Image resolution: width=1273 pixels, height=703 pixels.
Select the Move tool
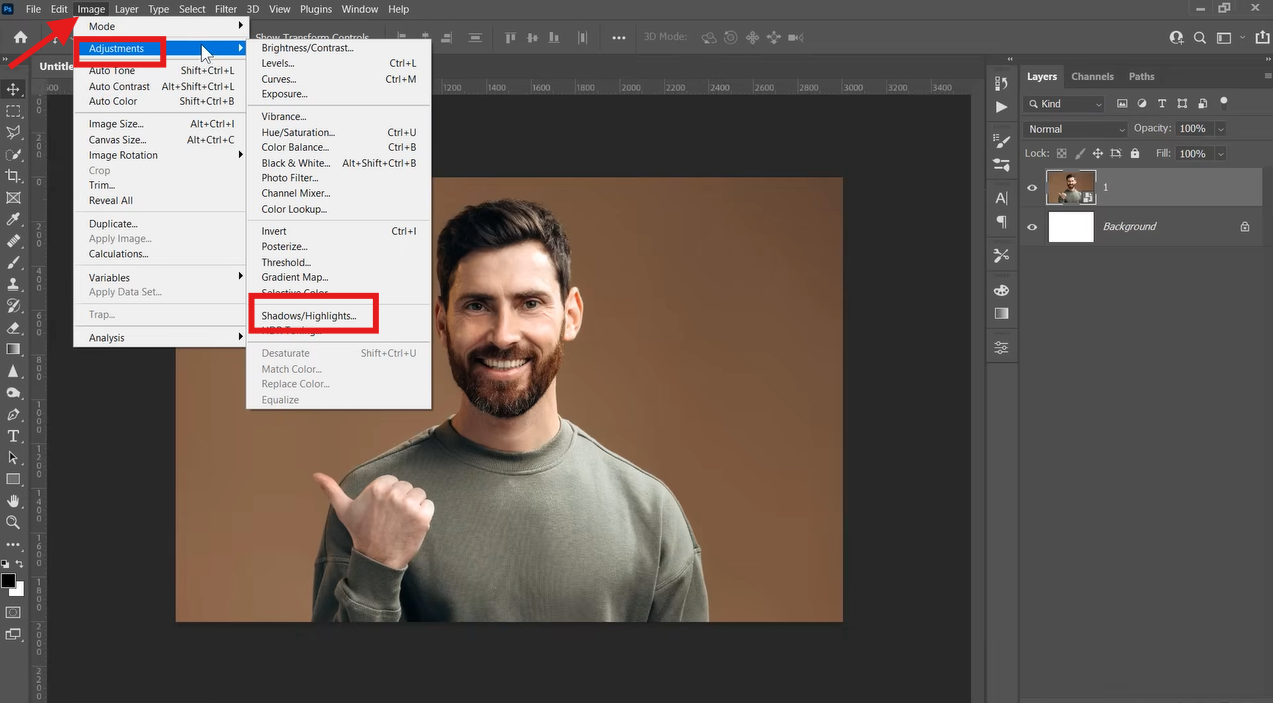pyautogui.click(x=14, y=89)
